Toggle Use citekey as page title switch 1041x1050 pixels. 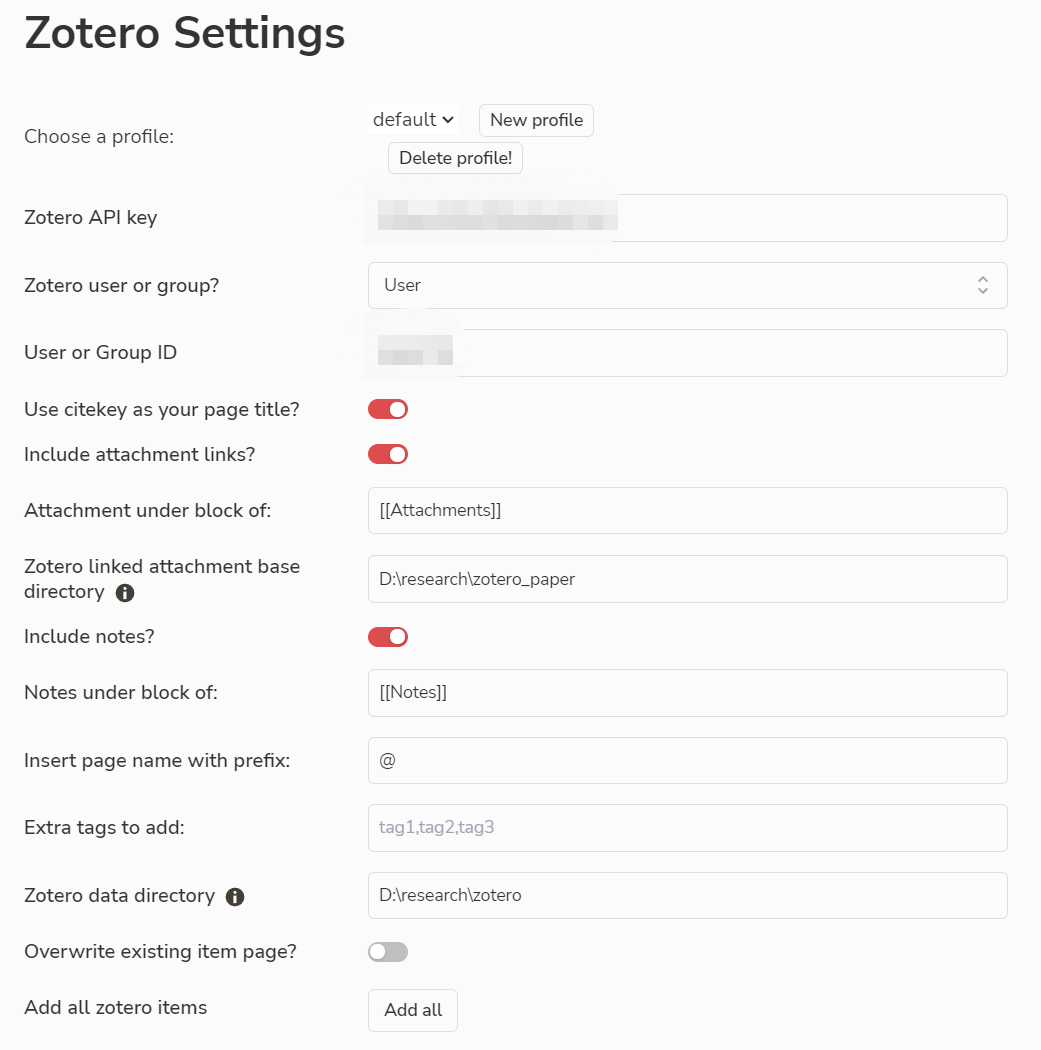[x=388, y=409]
